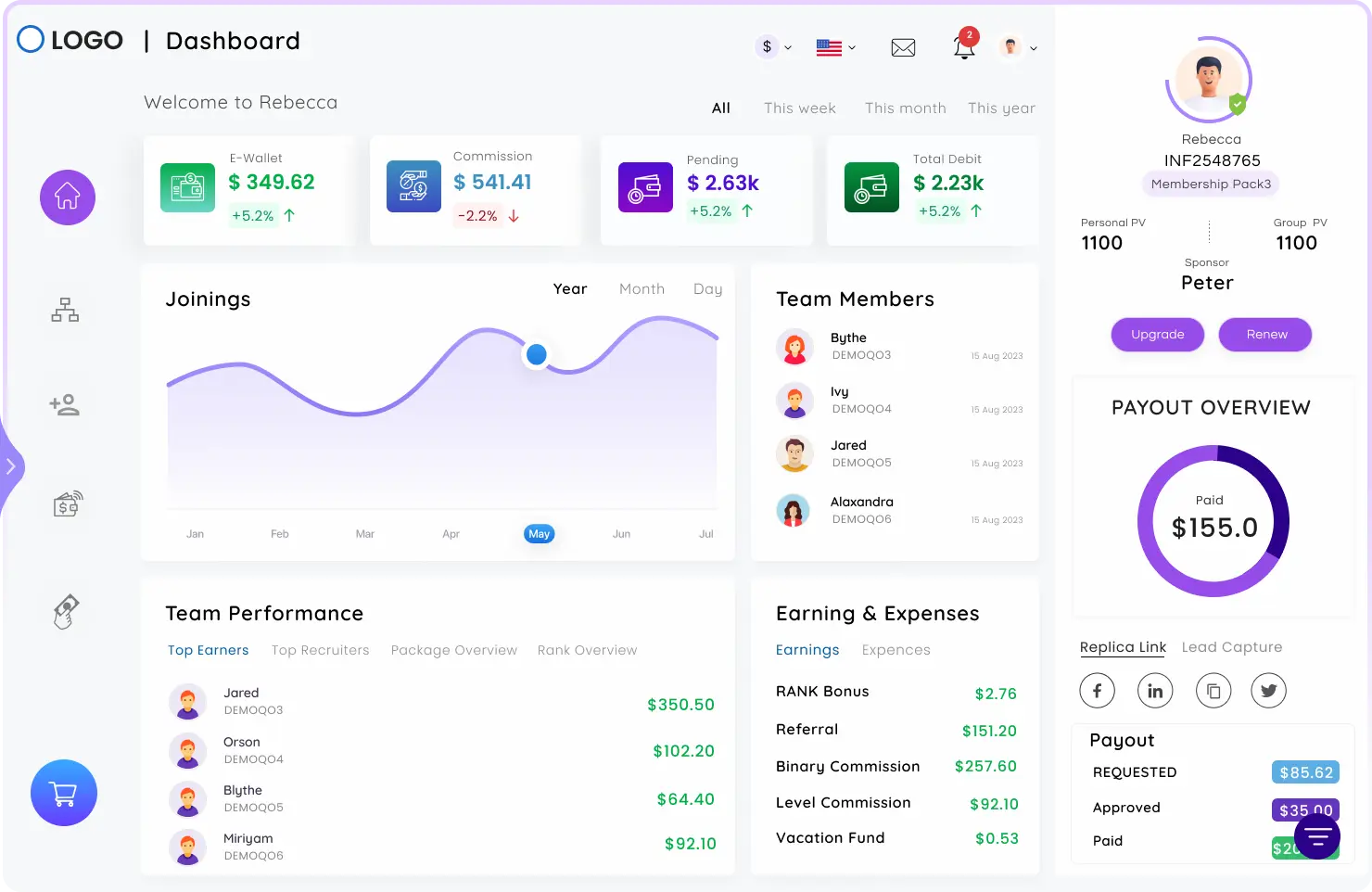Open the language flag dropdown

click(x=836, y=47)
